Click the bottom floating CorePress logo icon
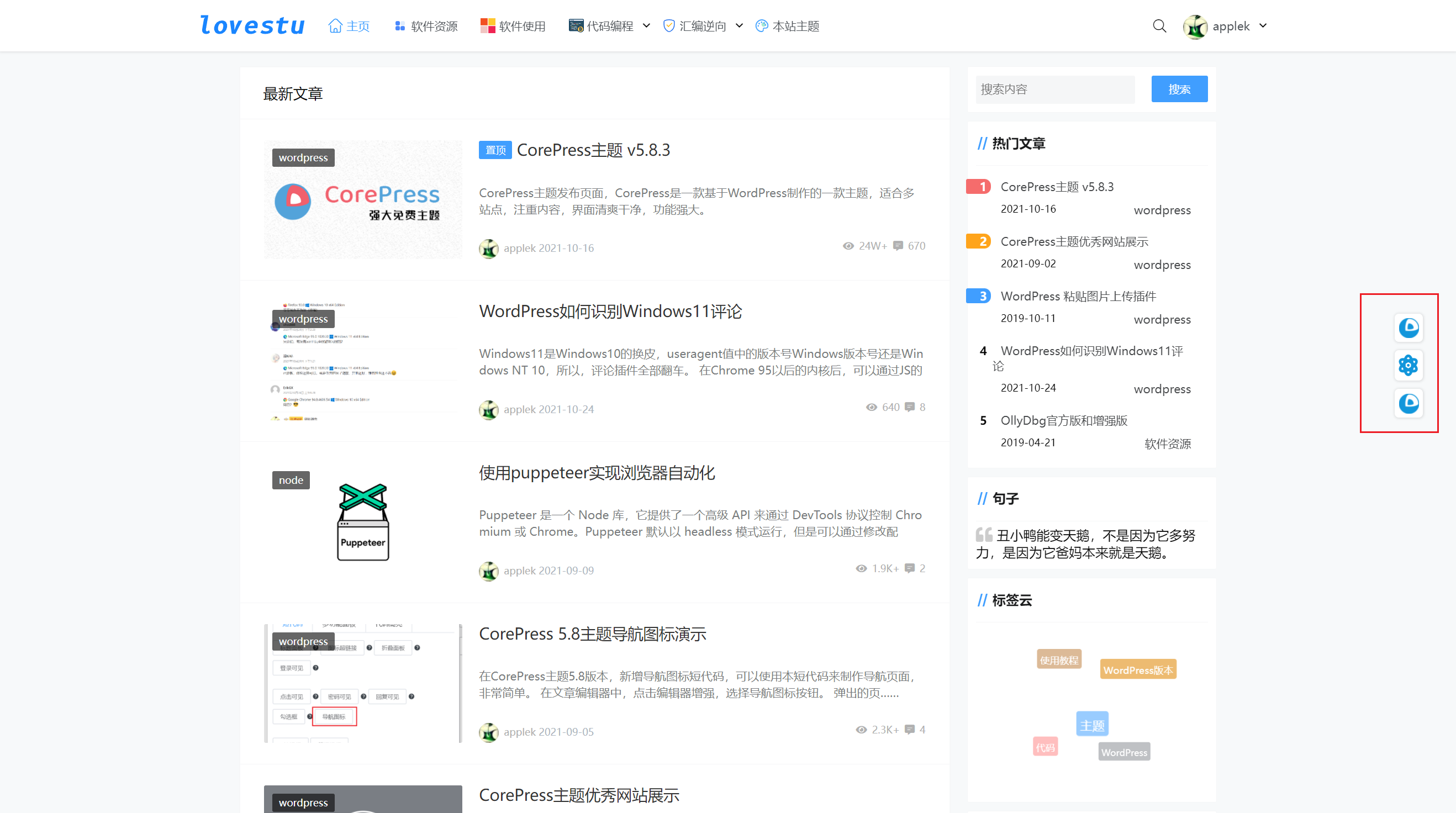The width and height of the screenshot is (1456, 813). (x=1408, y=403)
